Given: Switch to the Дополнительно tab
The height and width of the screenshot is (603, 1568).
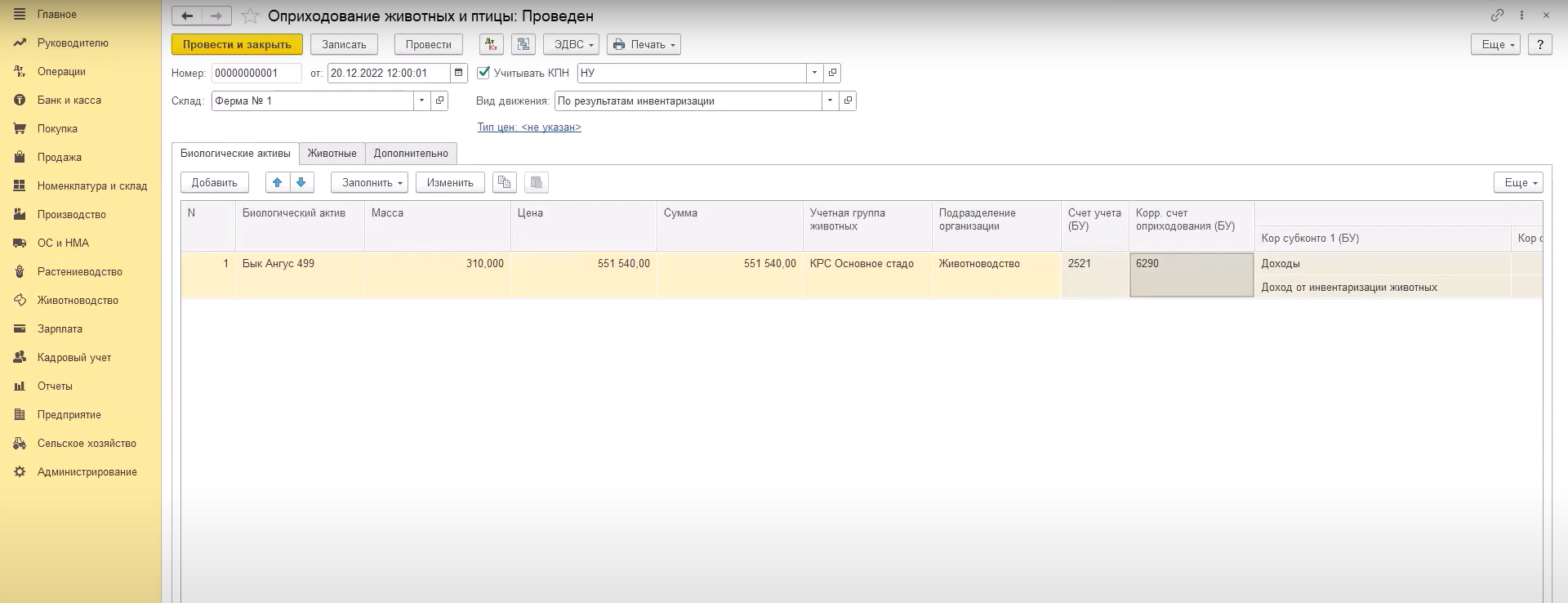Looking at the screenshot, I should pyautogui.click(x=411, y=153).
